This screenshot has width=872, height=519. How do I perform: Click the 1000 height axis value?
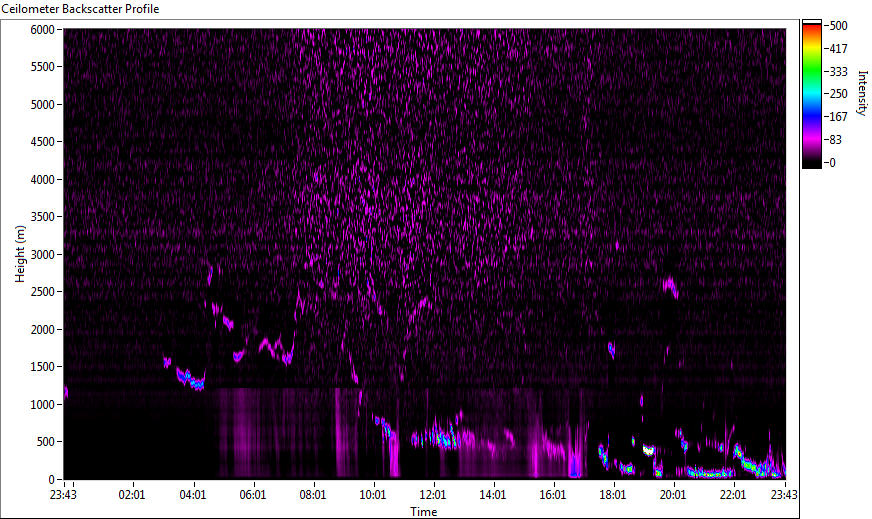[x=42, y=405]
